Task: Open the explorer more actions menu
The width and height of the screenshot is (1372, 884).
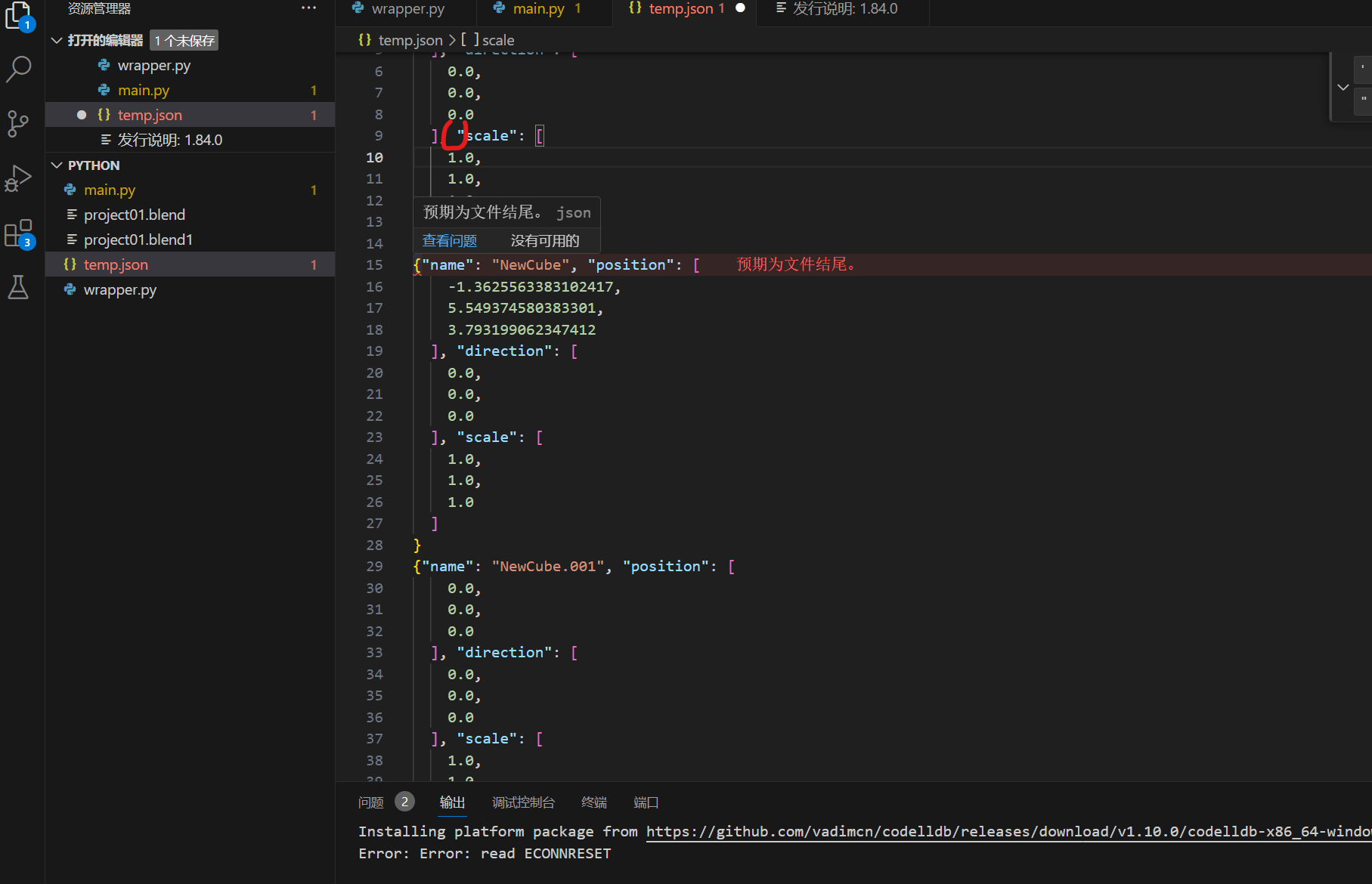Action: tap(308, 8)
